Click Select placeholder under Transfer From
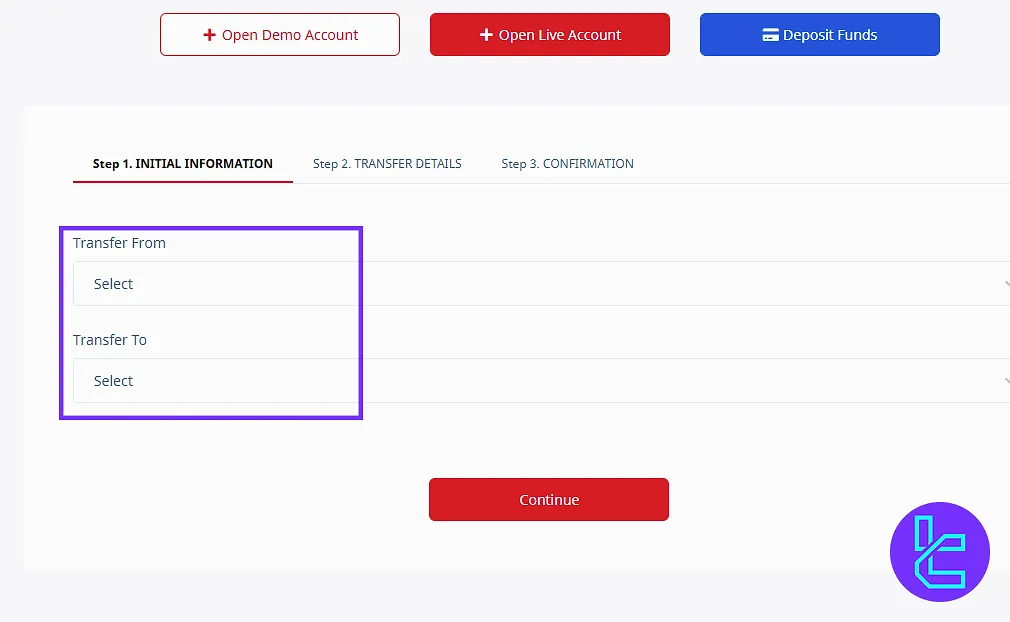 [x=113, y=284]
